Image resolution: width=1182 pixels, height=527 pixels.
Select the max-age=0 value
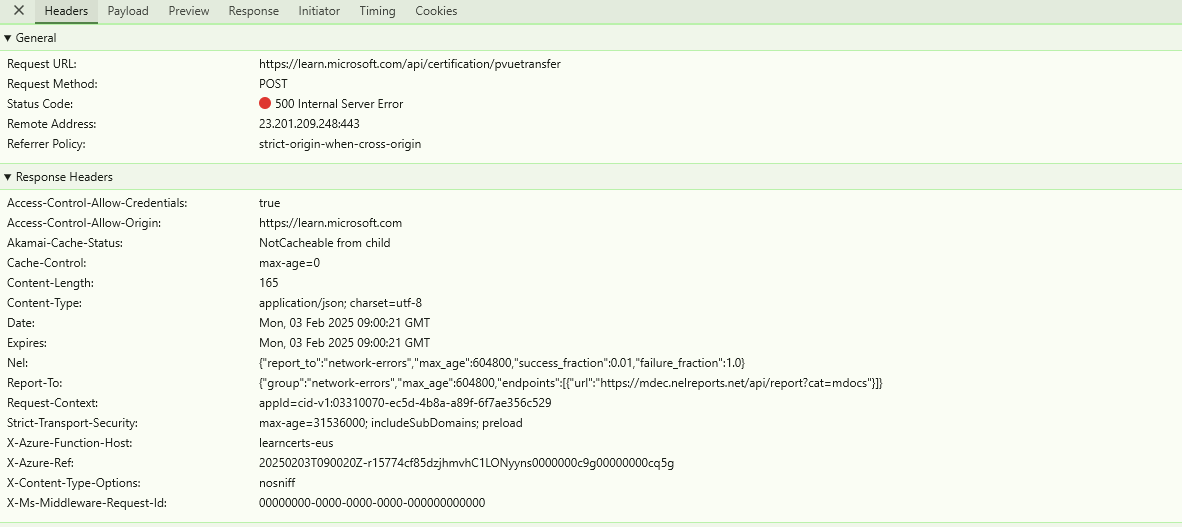pos(289,263)
